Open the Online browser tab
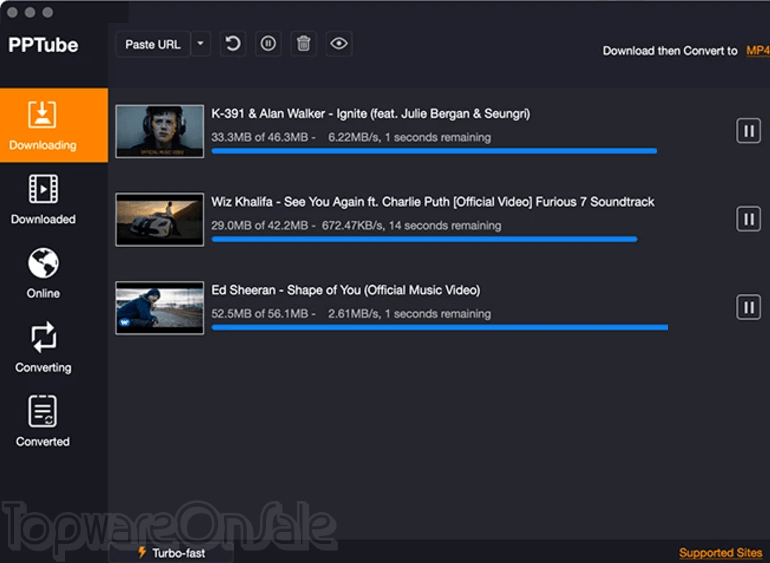 (43, 273)
